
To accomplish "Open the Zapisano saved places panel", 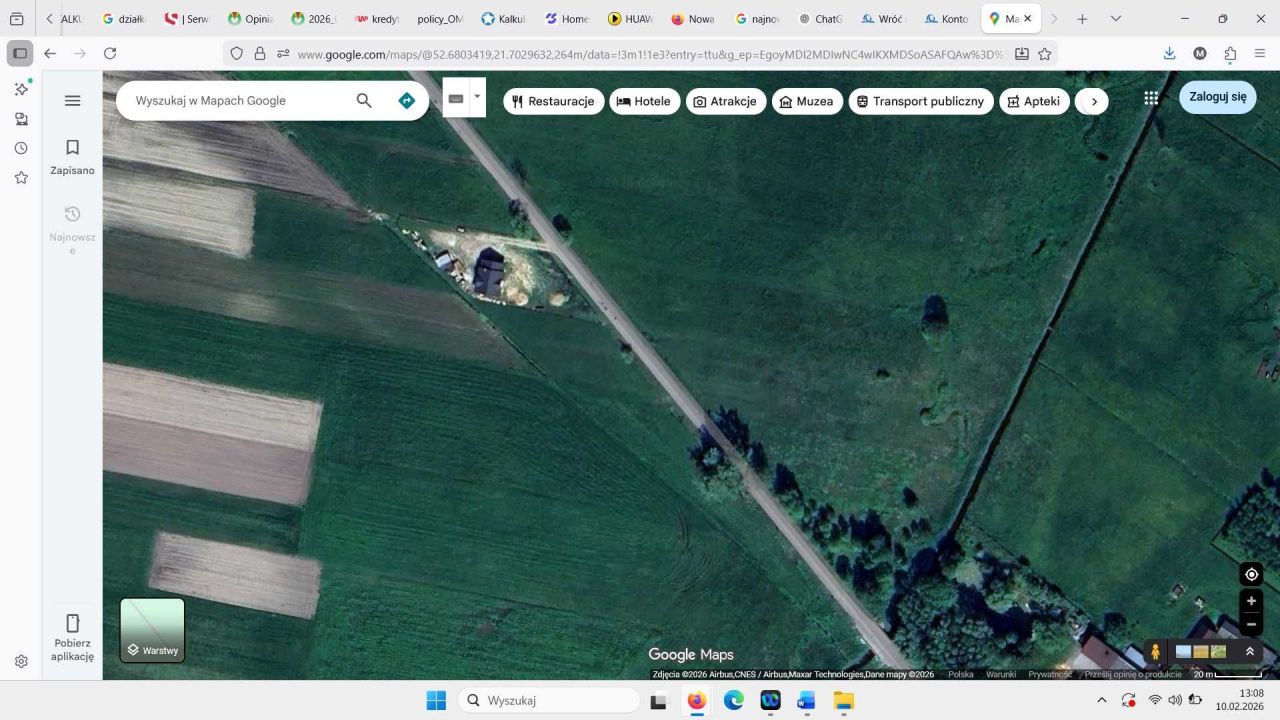I will (x=72, y=157).
